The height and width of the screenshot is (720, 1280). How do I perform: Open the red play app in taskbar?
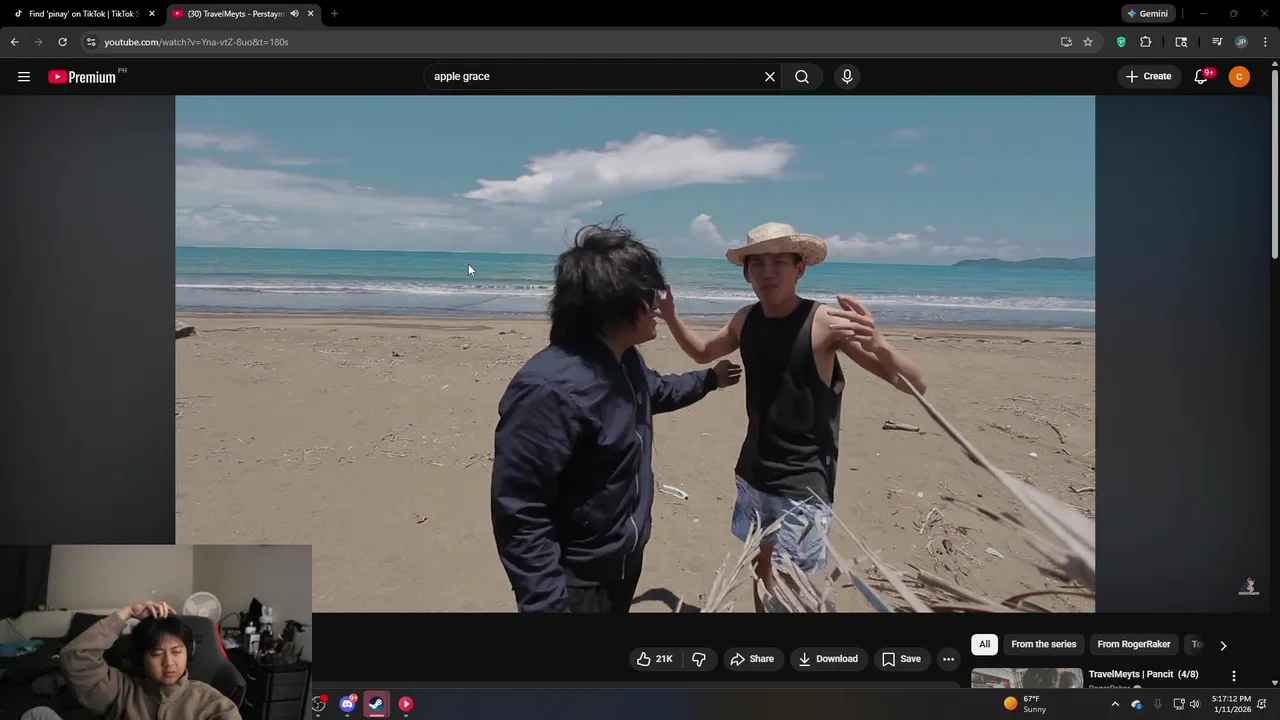point(405,704)
